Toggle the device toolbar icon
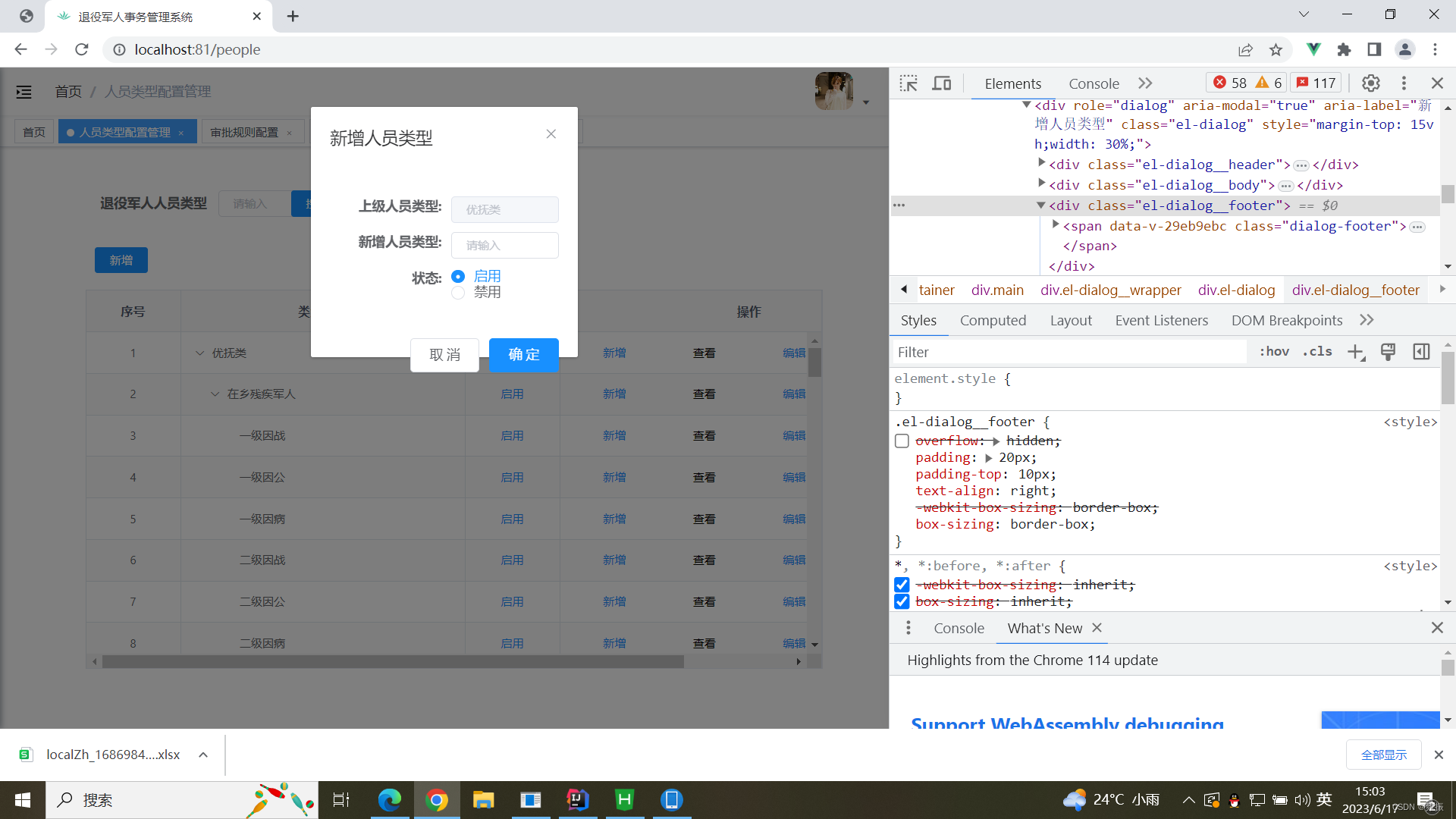The width and height of the screenshot is (1456, 819). [942, 83]
